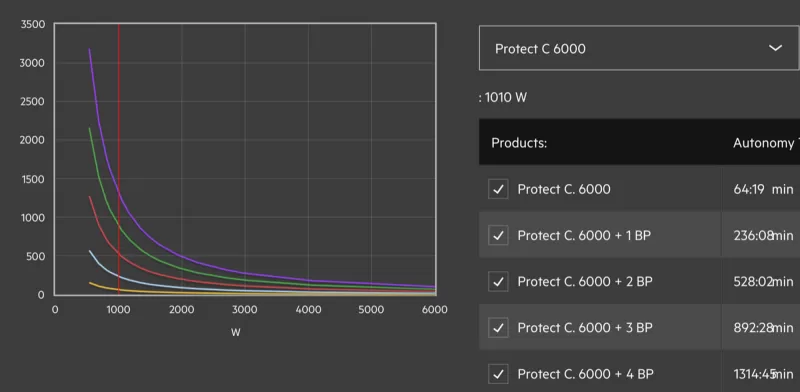Click the 3500 y-axis tick label
Viewport: 800px width, 392px height.
33,24
